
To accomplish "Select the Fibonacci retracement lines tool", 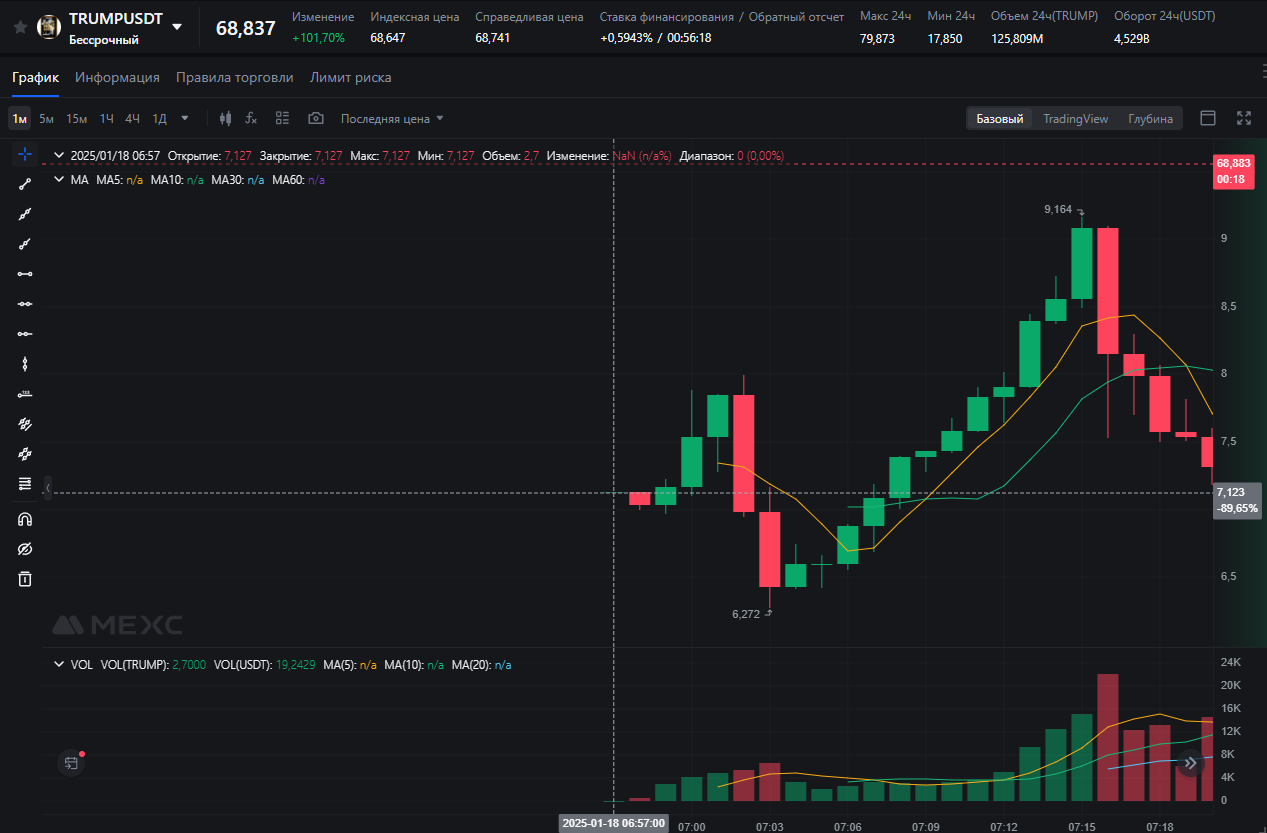I will pos(25,484).
